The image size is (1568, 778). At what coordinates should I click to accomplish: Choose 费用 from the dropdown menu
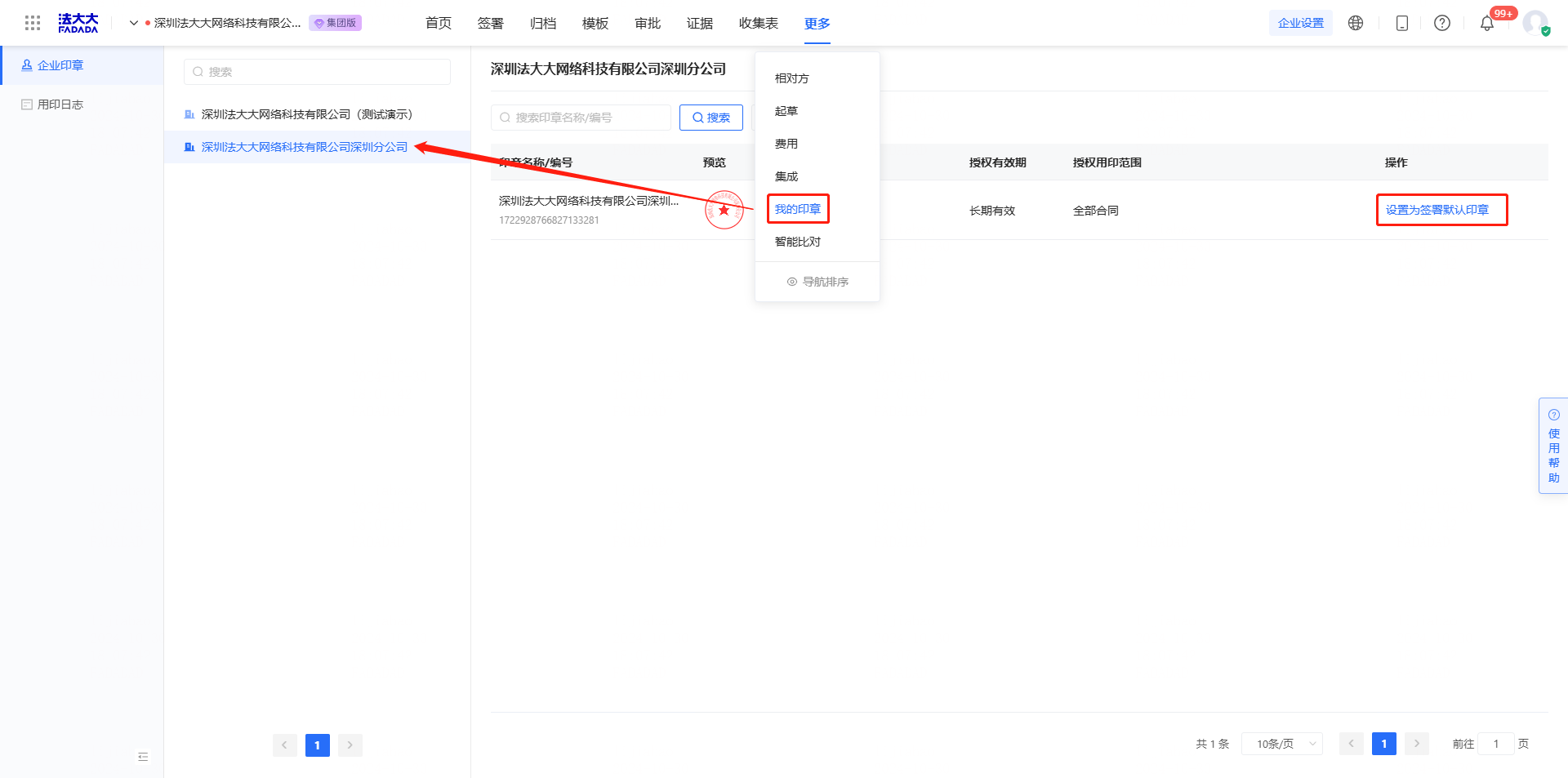coord(817,144)
